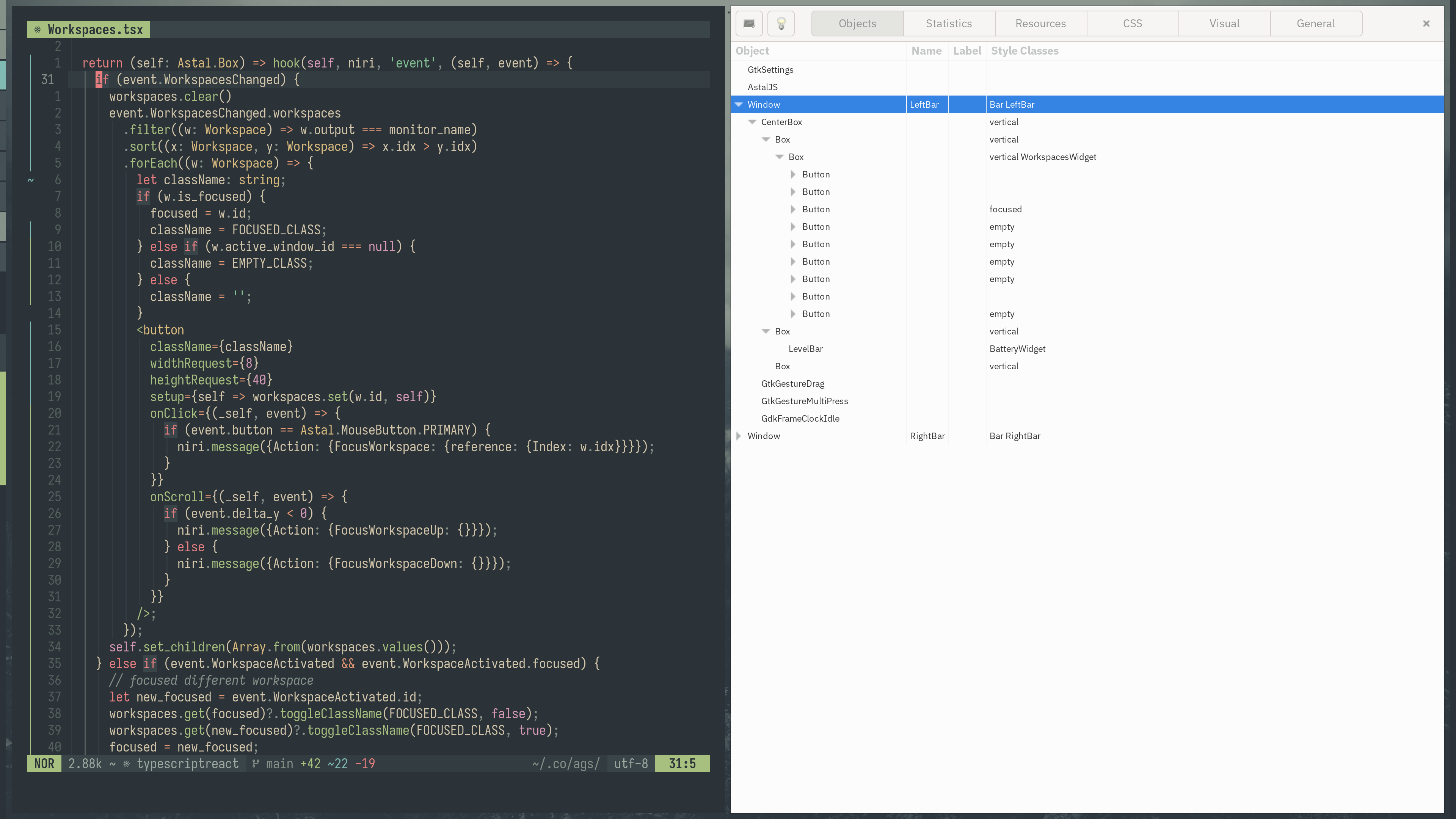Open the Resources tab
This screenshot has width=1456, height=819.
pos(1040,23)
